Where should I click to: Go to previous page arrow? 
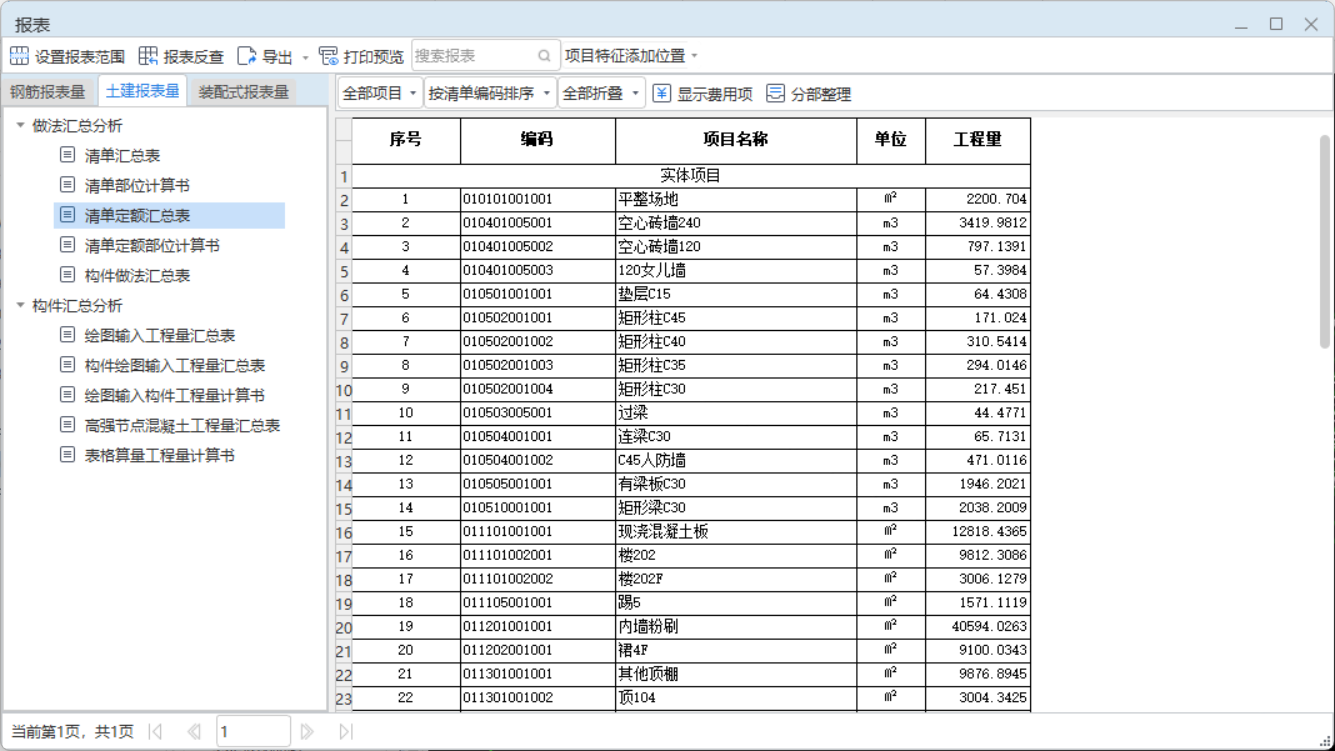194,732
